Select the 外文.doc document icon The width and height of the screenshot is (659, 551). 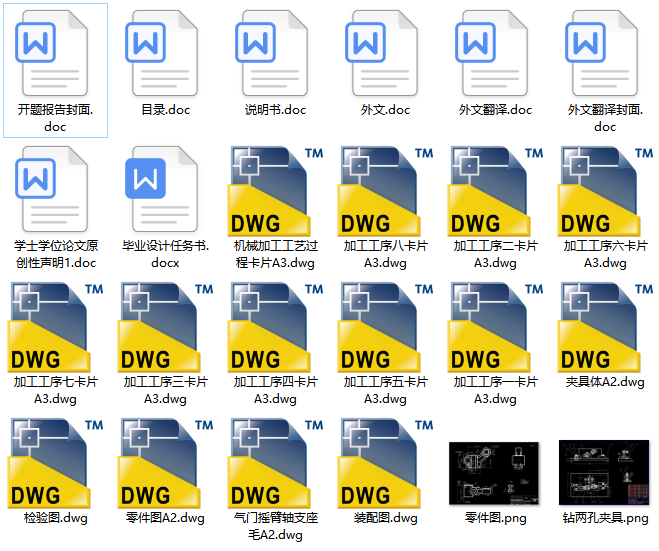pos(385,55)
